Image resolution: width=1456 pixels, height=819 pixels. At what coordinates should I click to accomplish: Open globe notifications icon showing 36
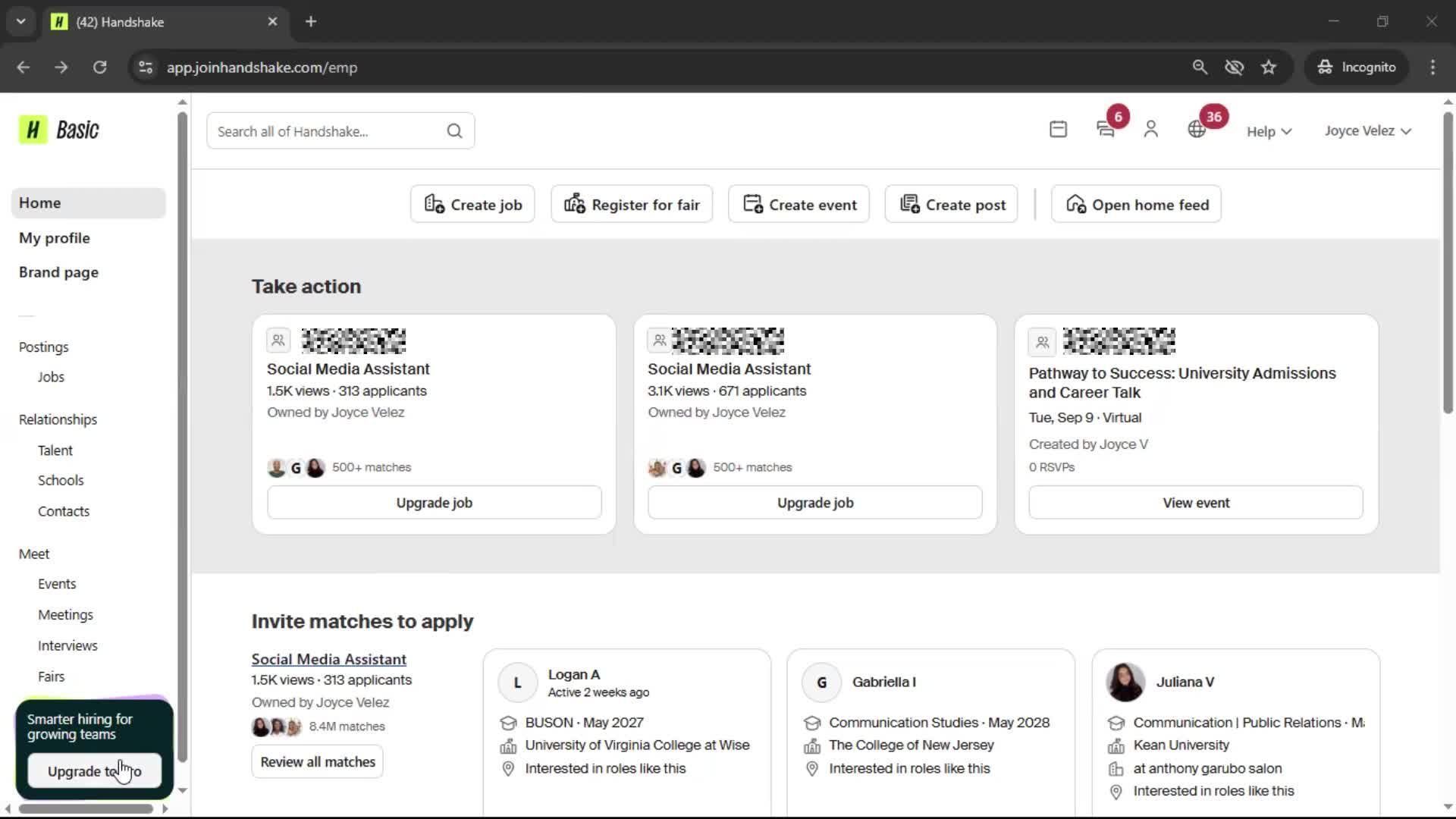pos(1197,130)
